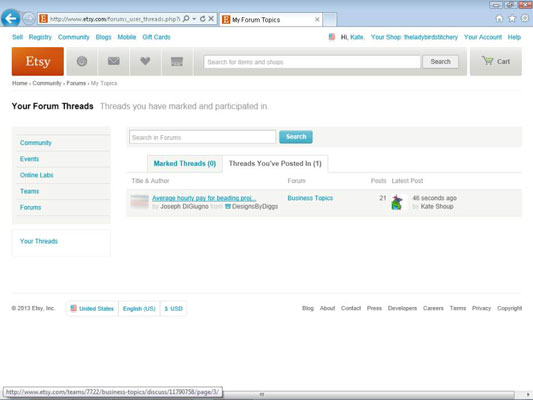Open Community in the left sidebar
The image size is (533, 400).
[36, 143]
